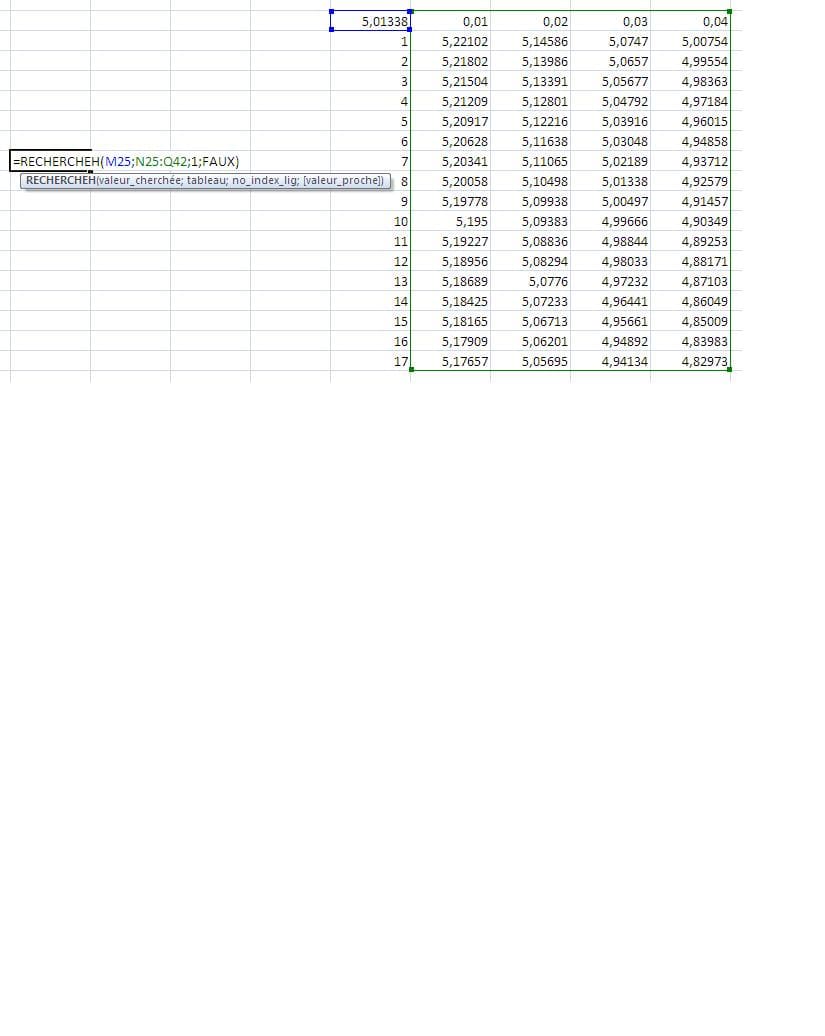Select header cell 0,02
The width and height of the screenshot is (825, 1036).
(530, 21)
